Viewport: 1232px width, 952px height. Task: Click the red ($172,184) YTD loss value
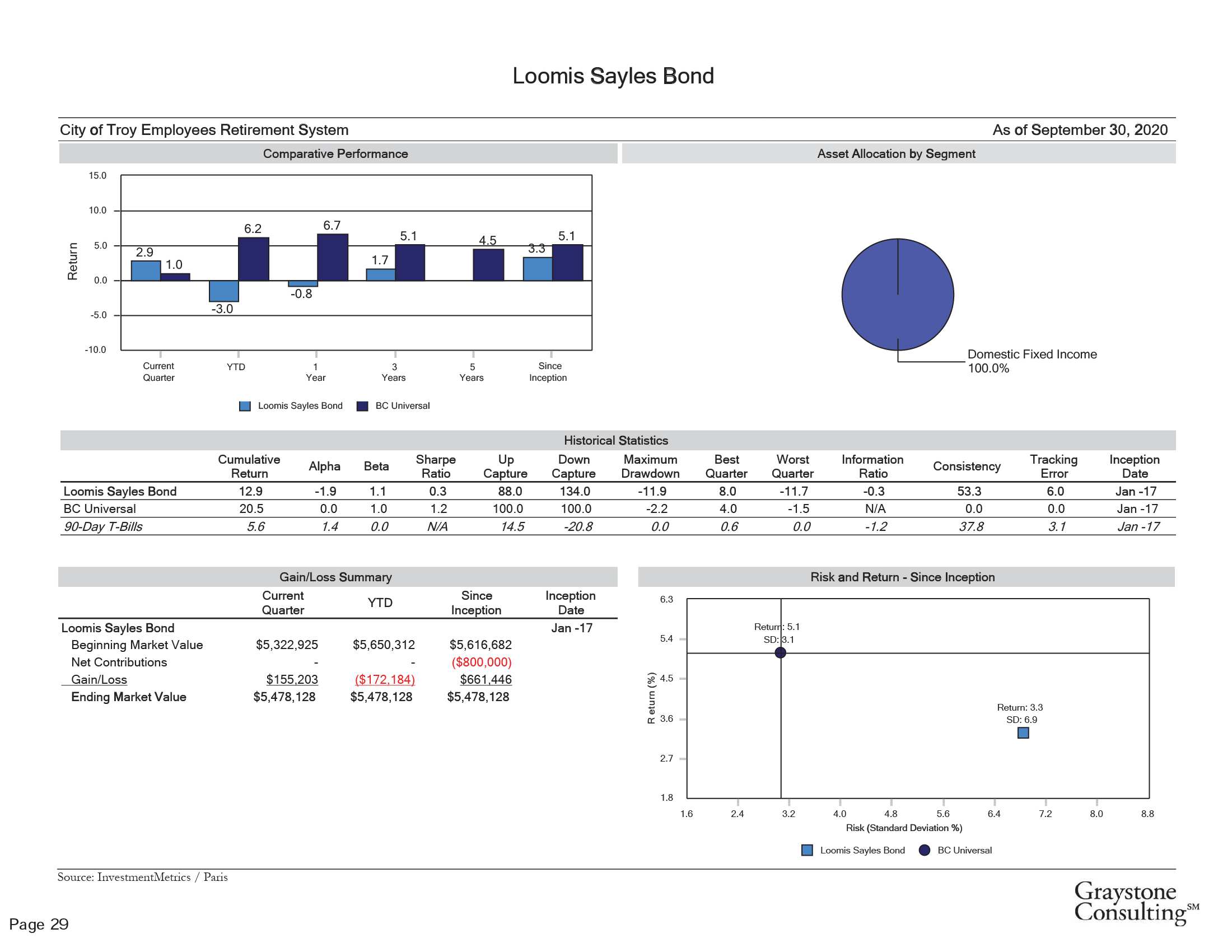[x=385, y=680]
